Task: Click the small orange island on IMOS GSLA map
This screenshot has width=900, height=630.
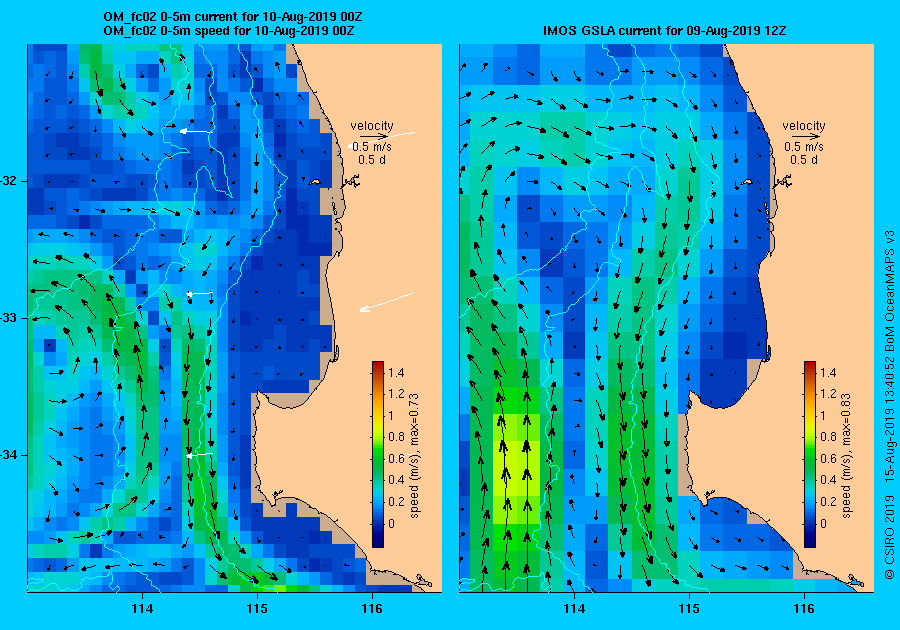Action: pyautogui.click(x=746, y=182)
